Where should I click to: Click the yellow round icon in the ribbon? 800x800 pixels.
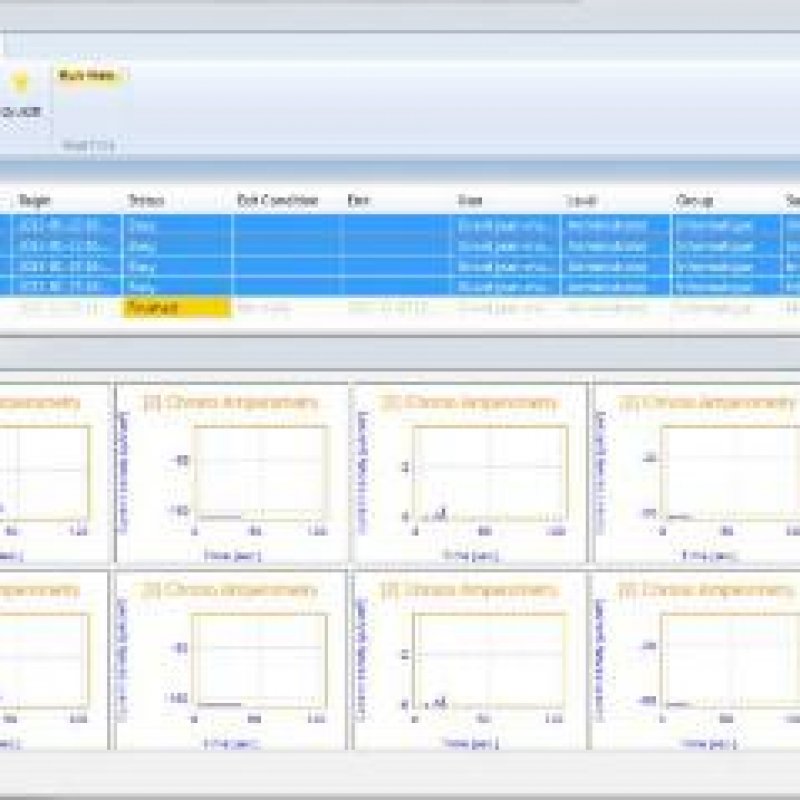21,83
